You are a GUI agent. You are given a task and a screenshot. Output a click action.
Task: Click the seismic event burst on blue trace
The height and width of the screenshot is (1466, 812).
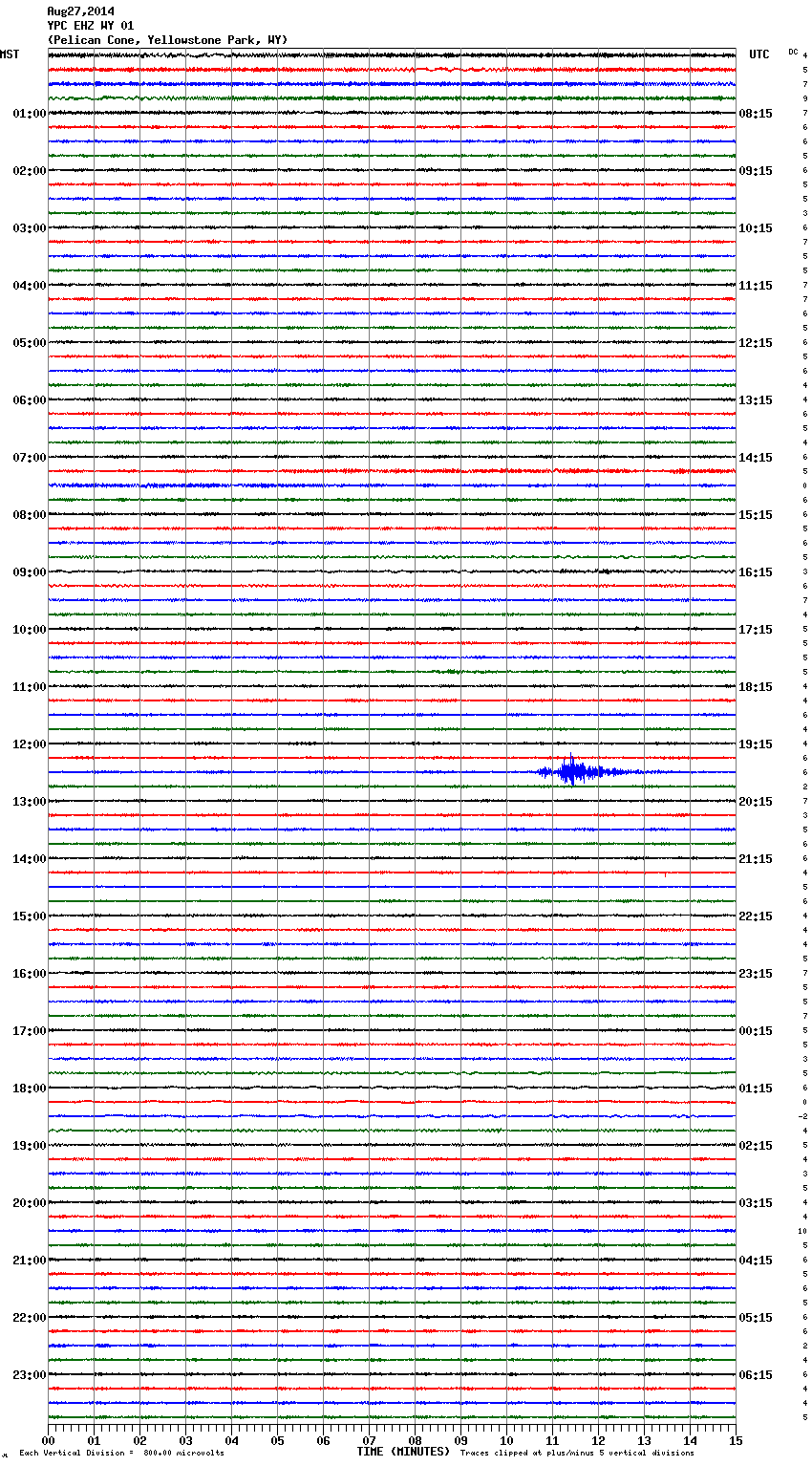(573, 771)
